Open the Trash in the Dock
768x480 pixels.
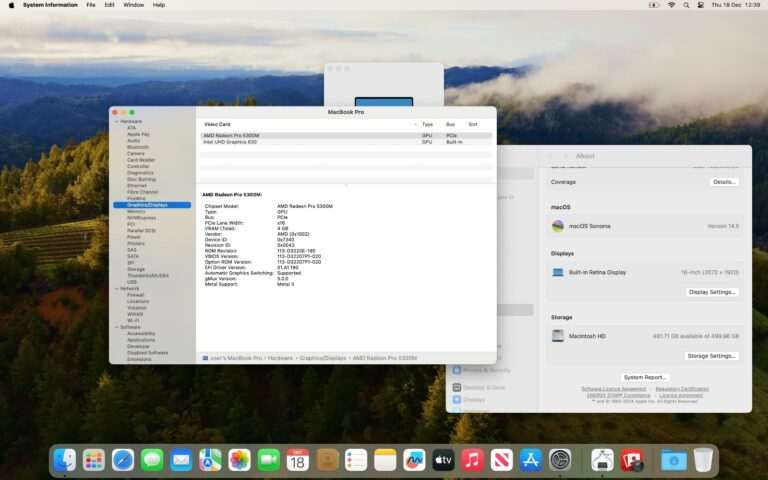coord(703,460)
